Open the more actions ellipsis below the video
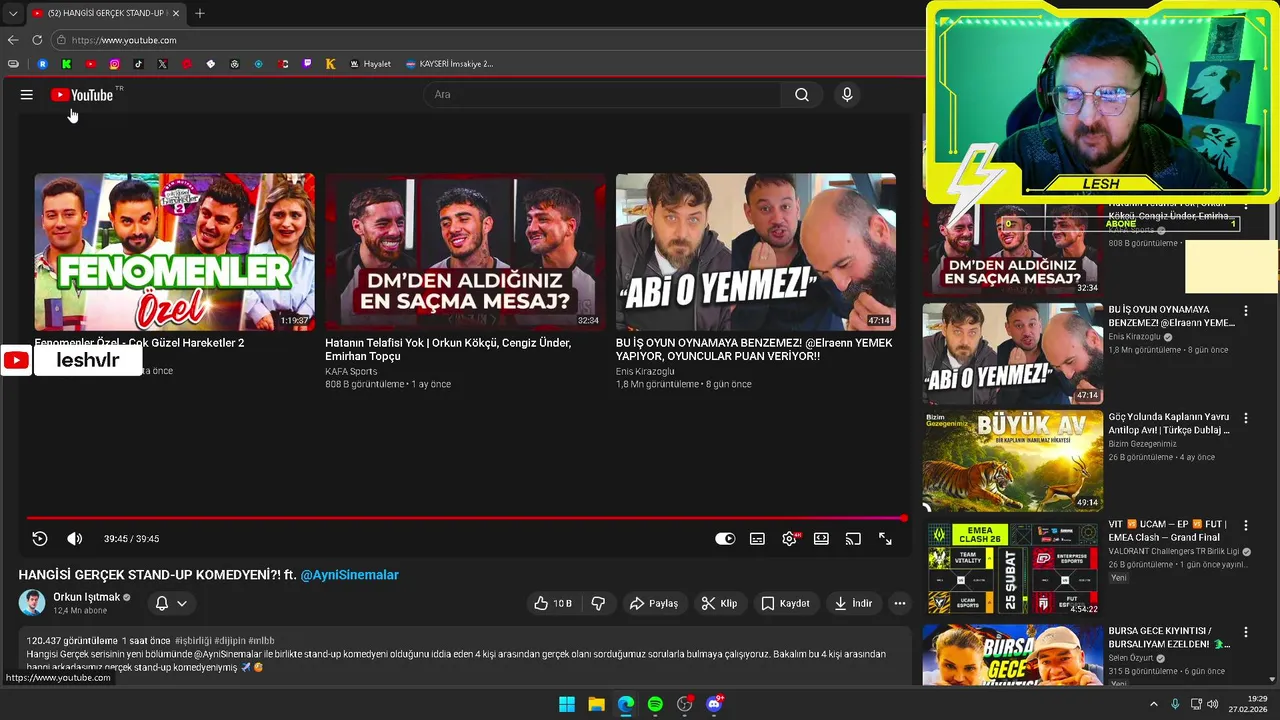 900,603
